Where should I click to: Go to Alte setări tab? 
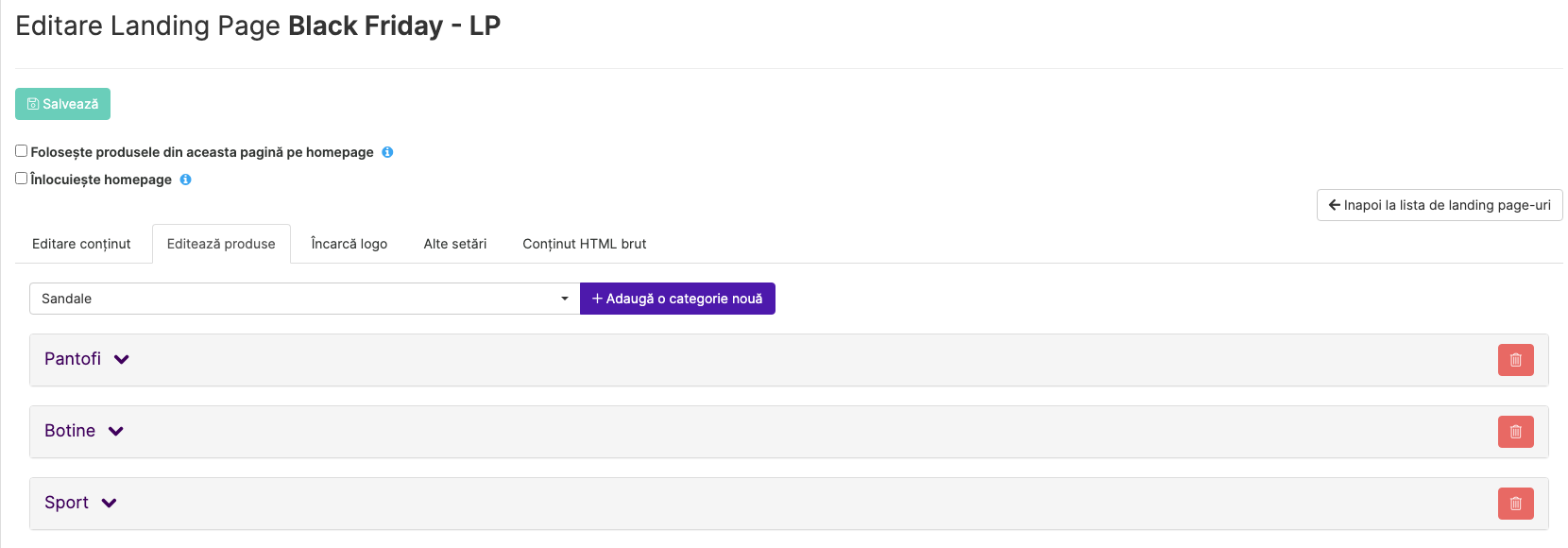pos(455,244)
